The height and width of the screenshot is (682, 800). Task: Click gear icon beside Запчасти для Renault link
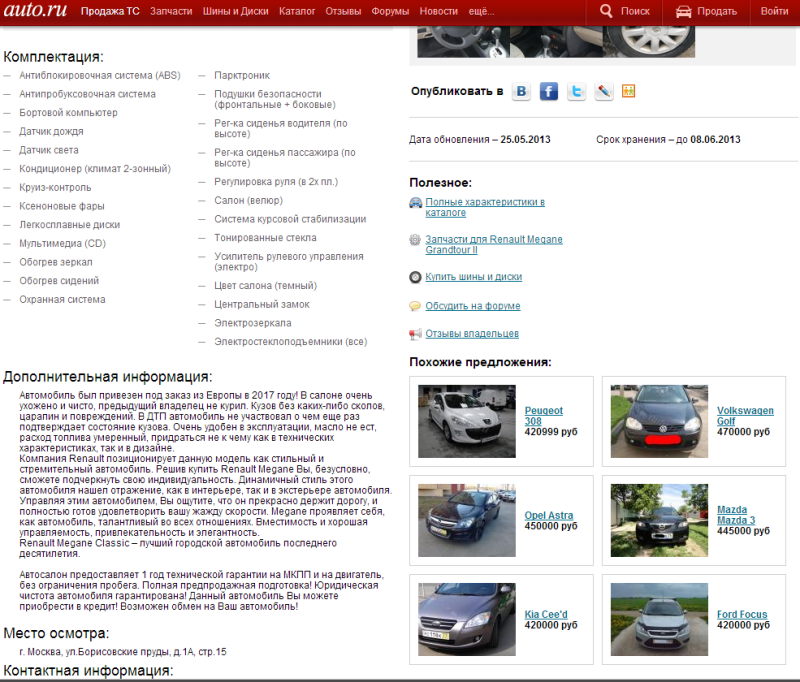[x=415, y=240]
